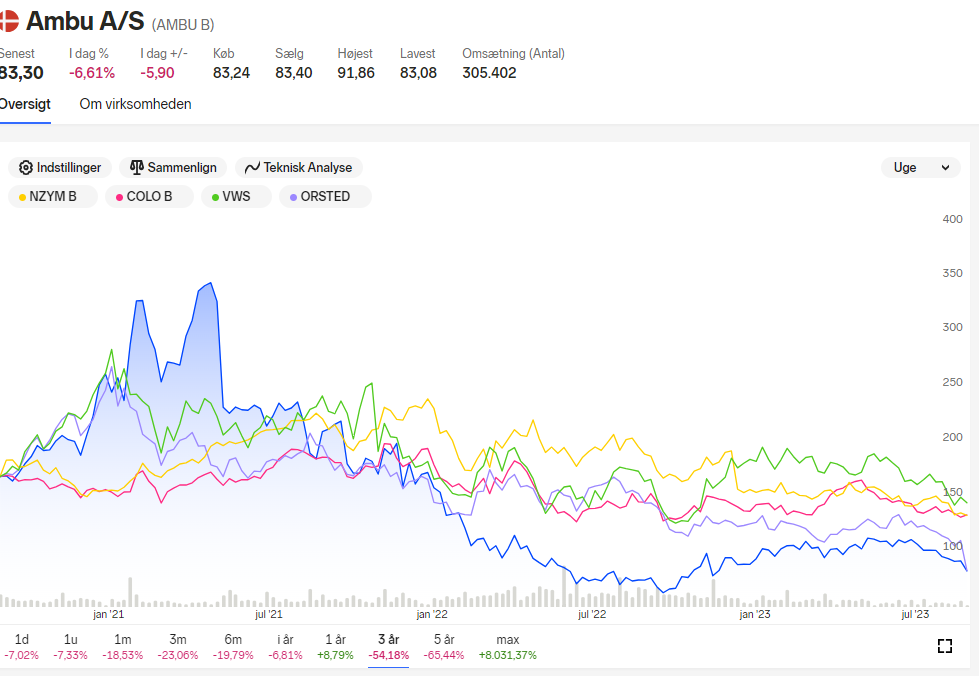
Task: Click the Højest value 91,86
Action: (356, 73)
